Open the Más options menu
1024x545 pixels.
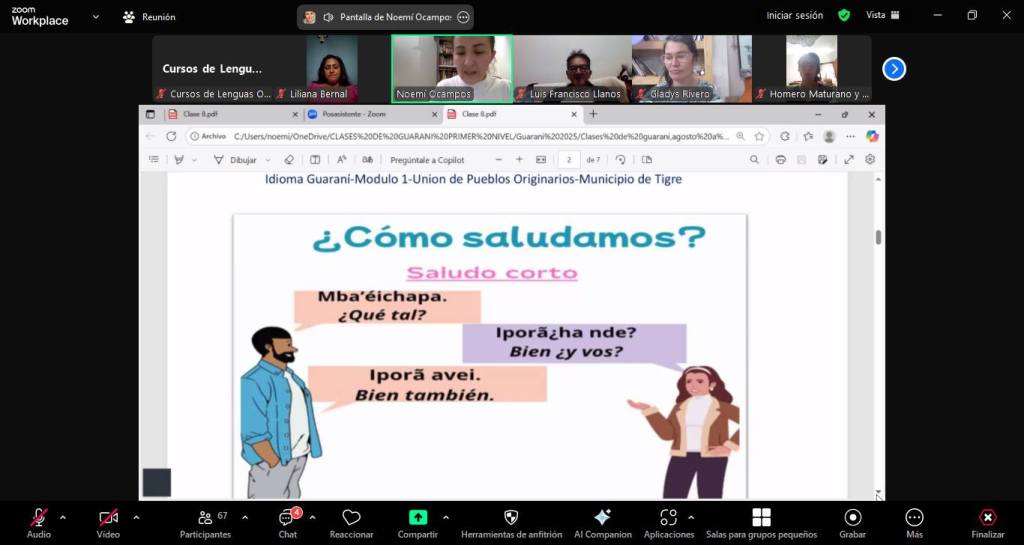(914, 523)
